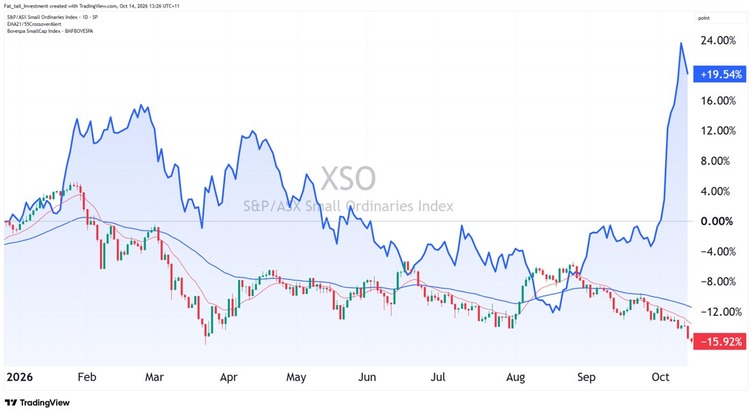The height and width of the screenshot is (415, 752).
Task: Click the Fat_tail_Investment TradingView.com header text
Action: tap(91, 6)
